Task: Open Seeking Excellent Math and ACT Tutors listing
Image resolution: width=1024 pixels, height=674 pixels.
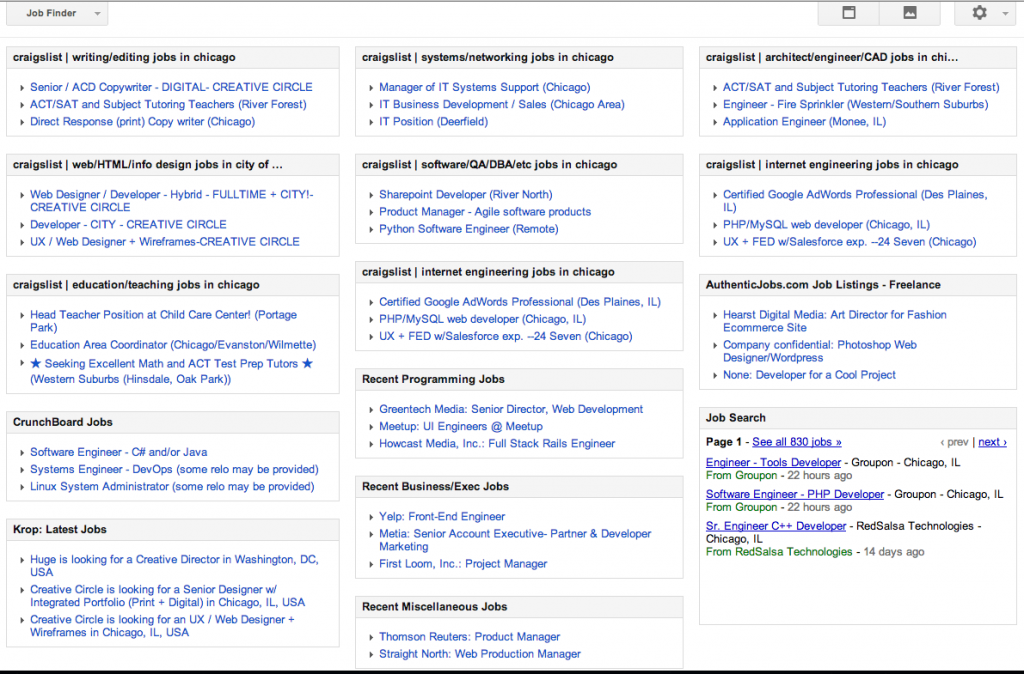Action: tap(172, 371)
